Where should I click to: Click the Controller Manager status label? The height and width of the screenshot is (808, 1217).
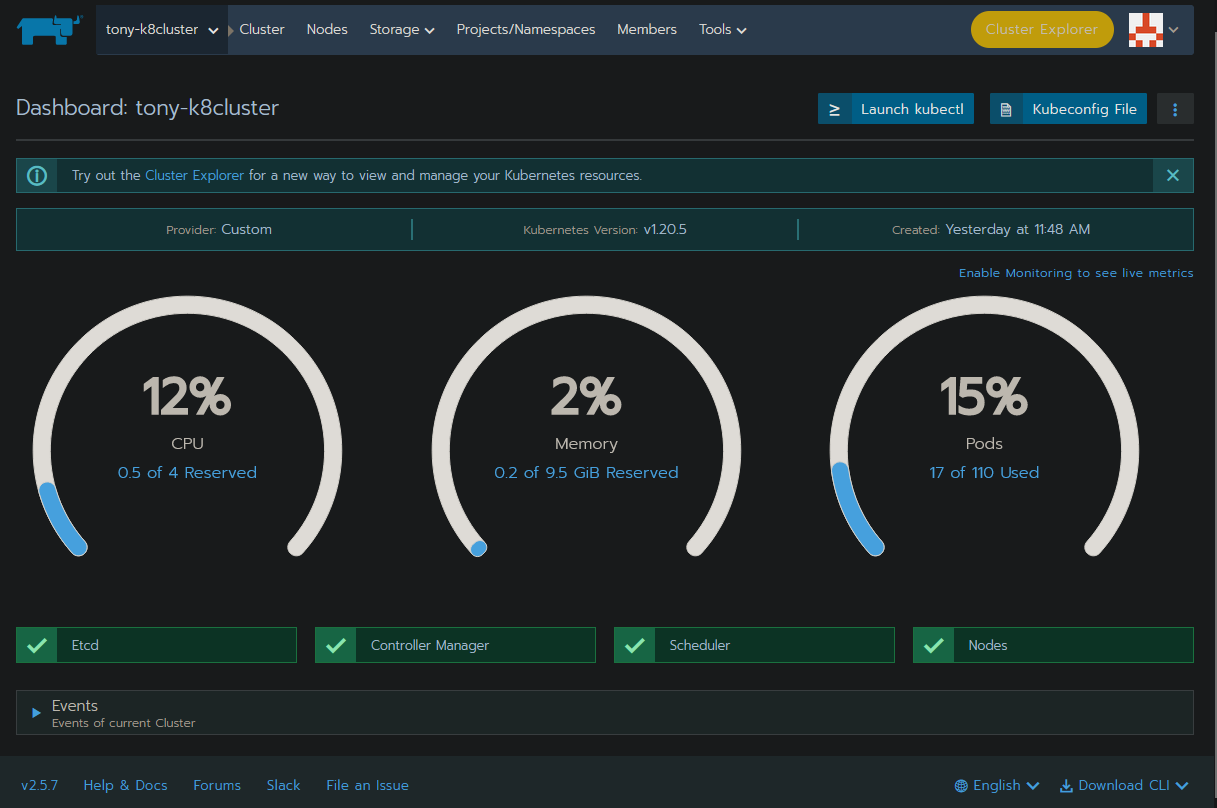click(x=430, y=645)
